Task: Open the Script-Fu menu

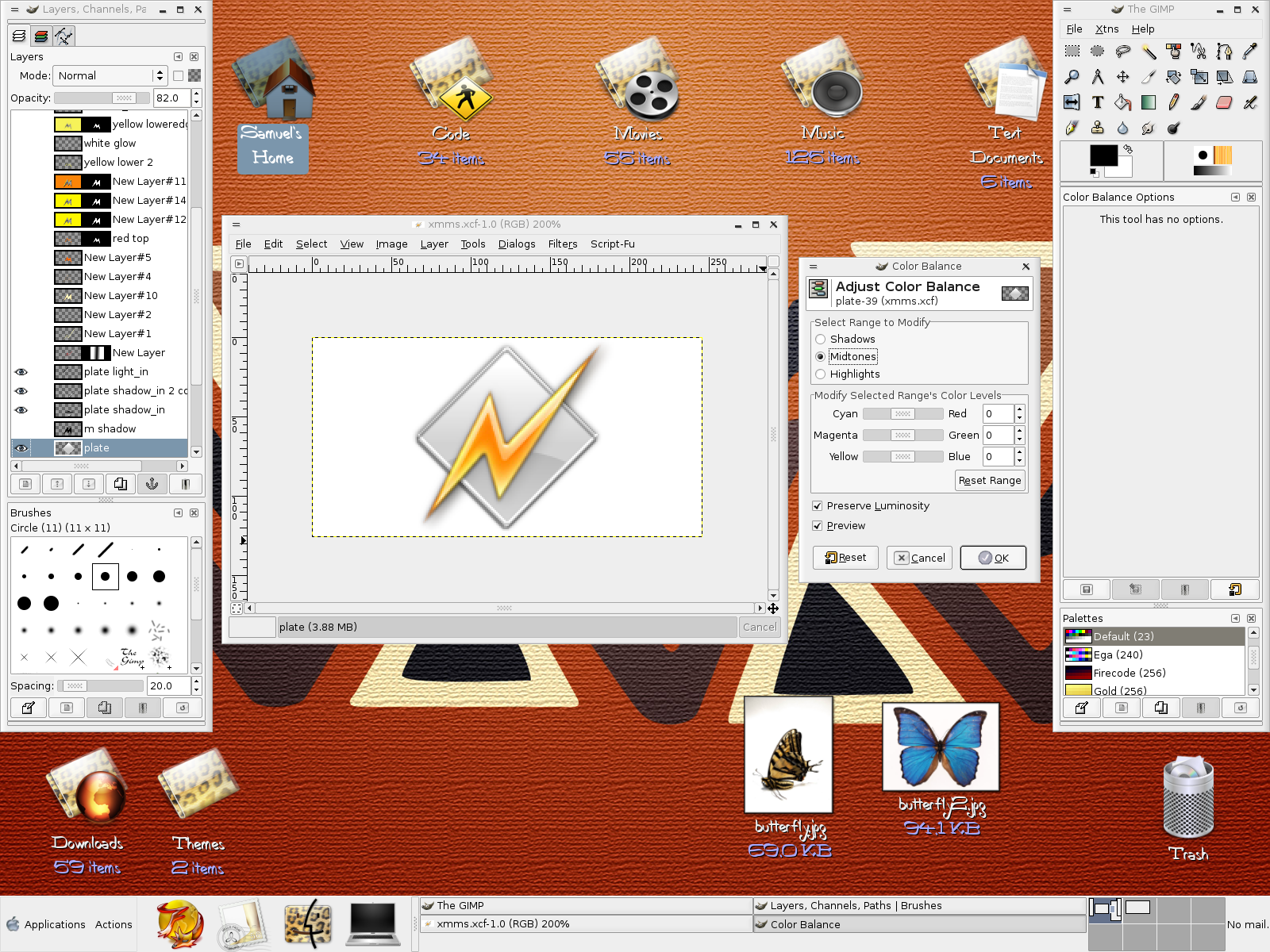Action: 612,244
